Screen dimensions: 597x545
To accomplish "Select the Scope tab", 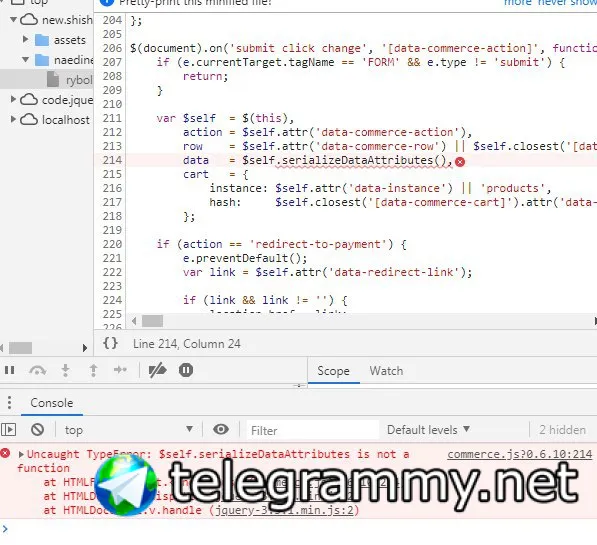I will pyautogui.click(x=333, y=371).
